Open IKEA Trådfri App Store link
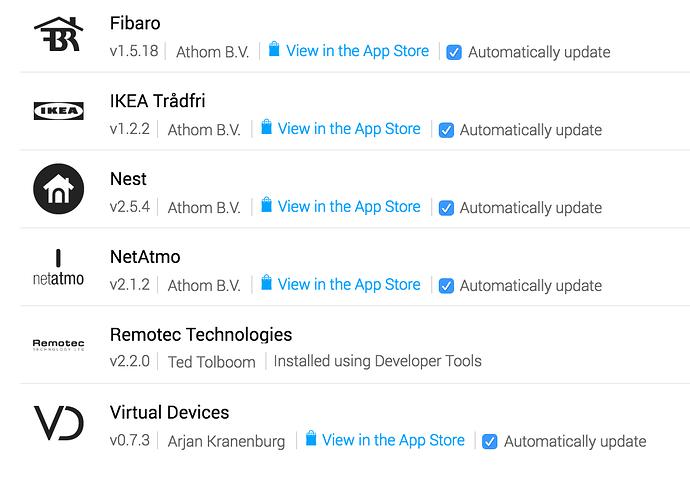 [x=349, y=129]
